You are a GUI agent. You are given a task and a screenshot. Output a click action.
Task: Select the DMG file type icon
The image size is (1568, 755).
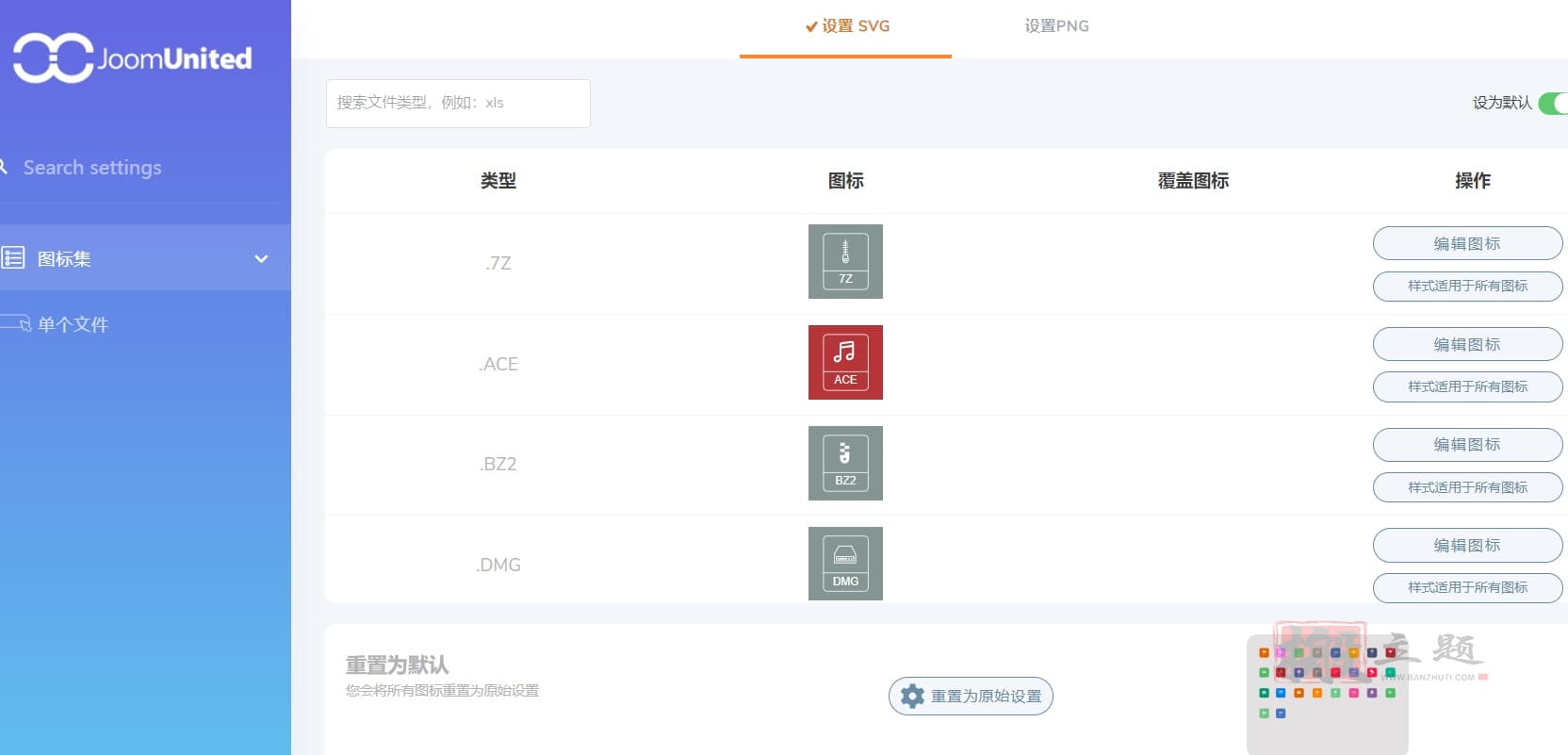click(x=845, y=564)
